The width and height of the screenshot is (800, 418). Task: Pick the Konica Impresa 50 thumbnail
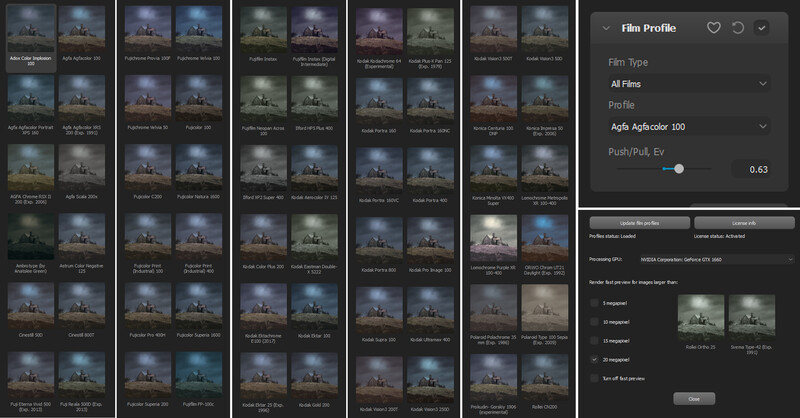(x=544, y=99)
